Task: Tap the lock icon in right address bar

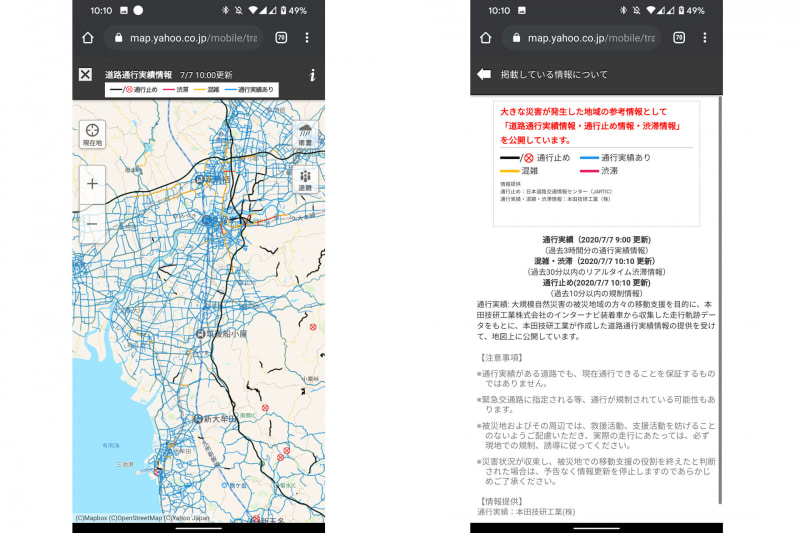Action: click(516, 38)
